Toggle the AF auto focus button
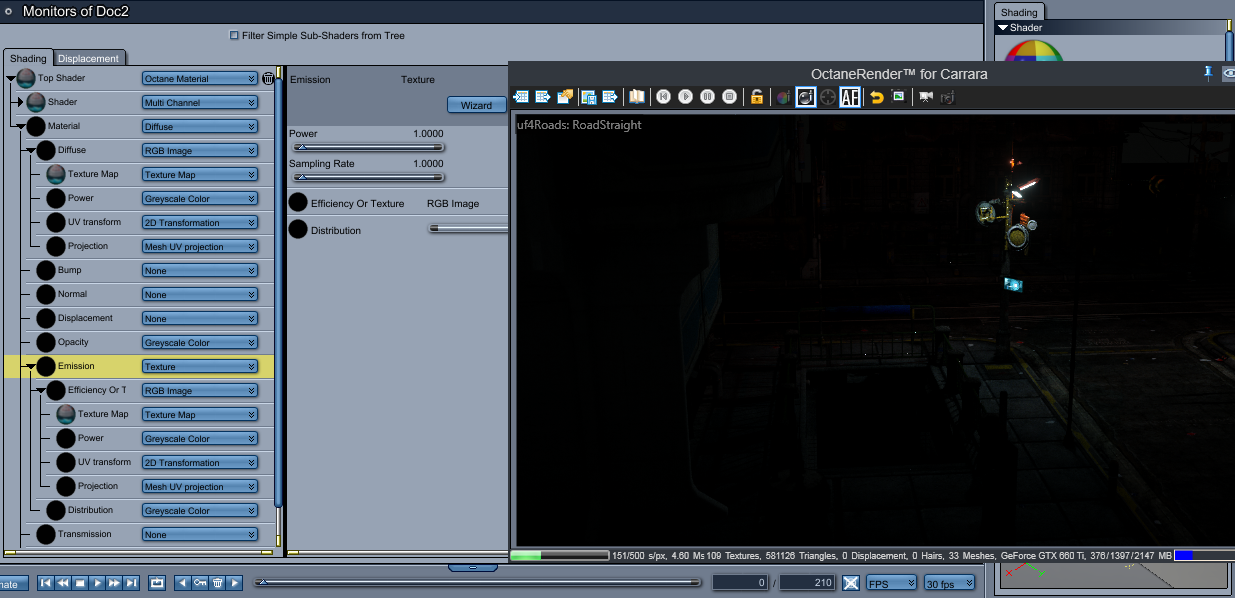This screenshot has width=1235, height=598. coord(850,97)
